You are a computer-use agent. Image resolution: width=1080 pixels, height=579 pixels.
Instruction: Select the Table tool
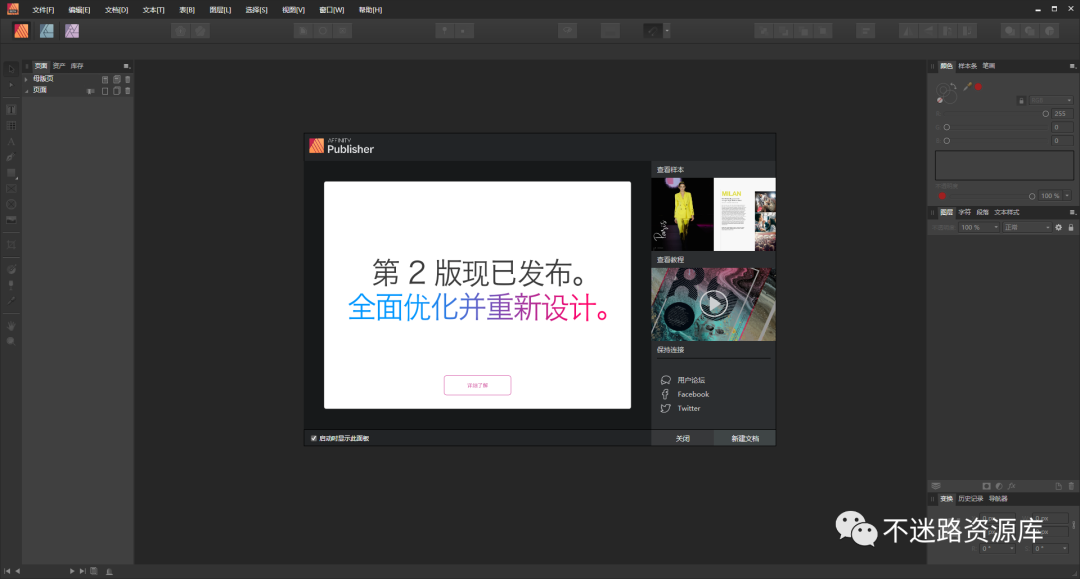click(11, 125)
